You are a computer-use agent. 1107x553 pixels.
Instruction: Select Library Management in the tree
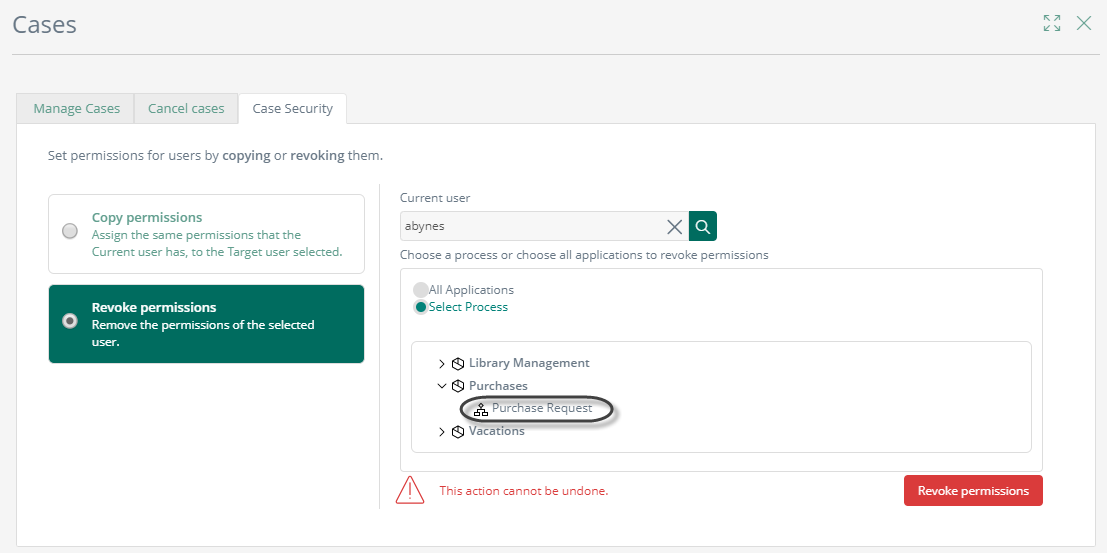(529, 363)
